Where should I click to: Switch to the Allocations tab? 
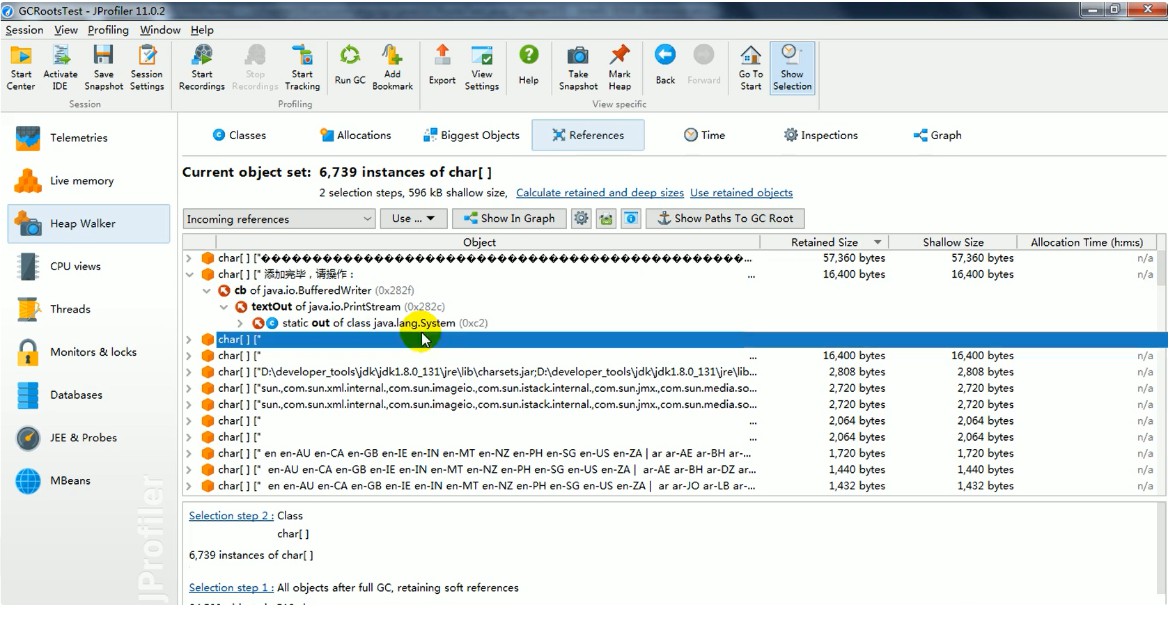click(355, 135)
